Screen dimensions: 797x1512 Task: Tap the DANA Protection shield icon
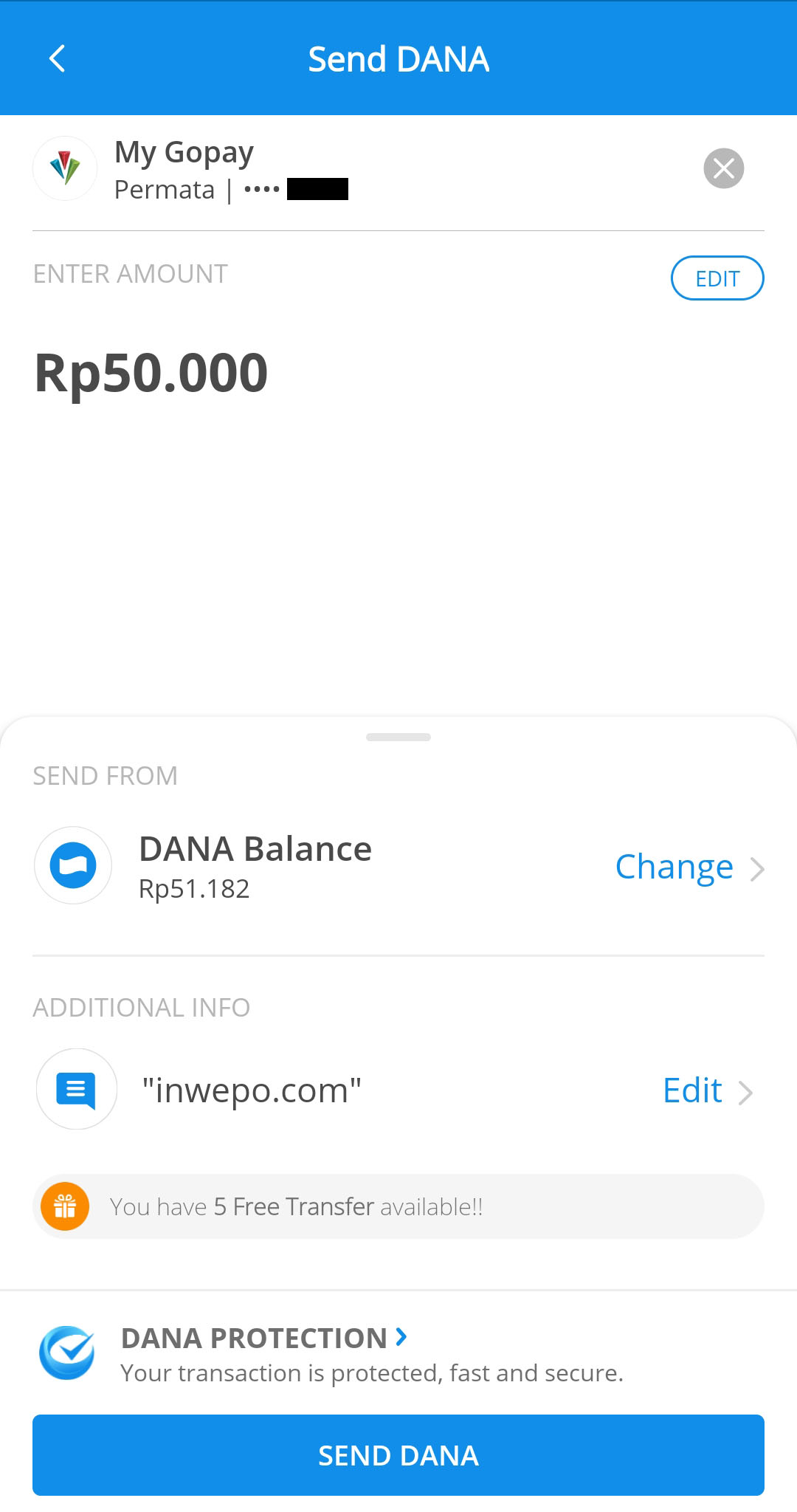(x=67, y=1353)
